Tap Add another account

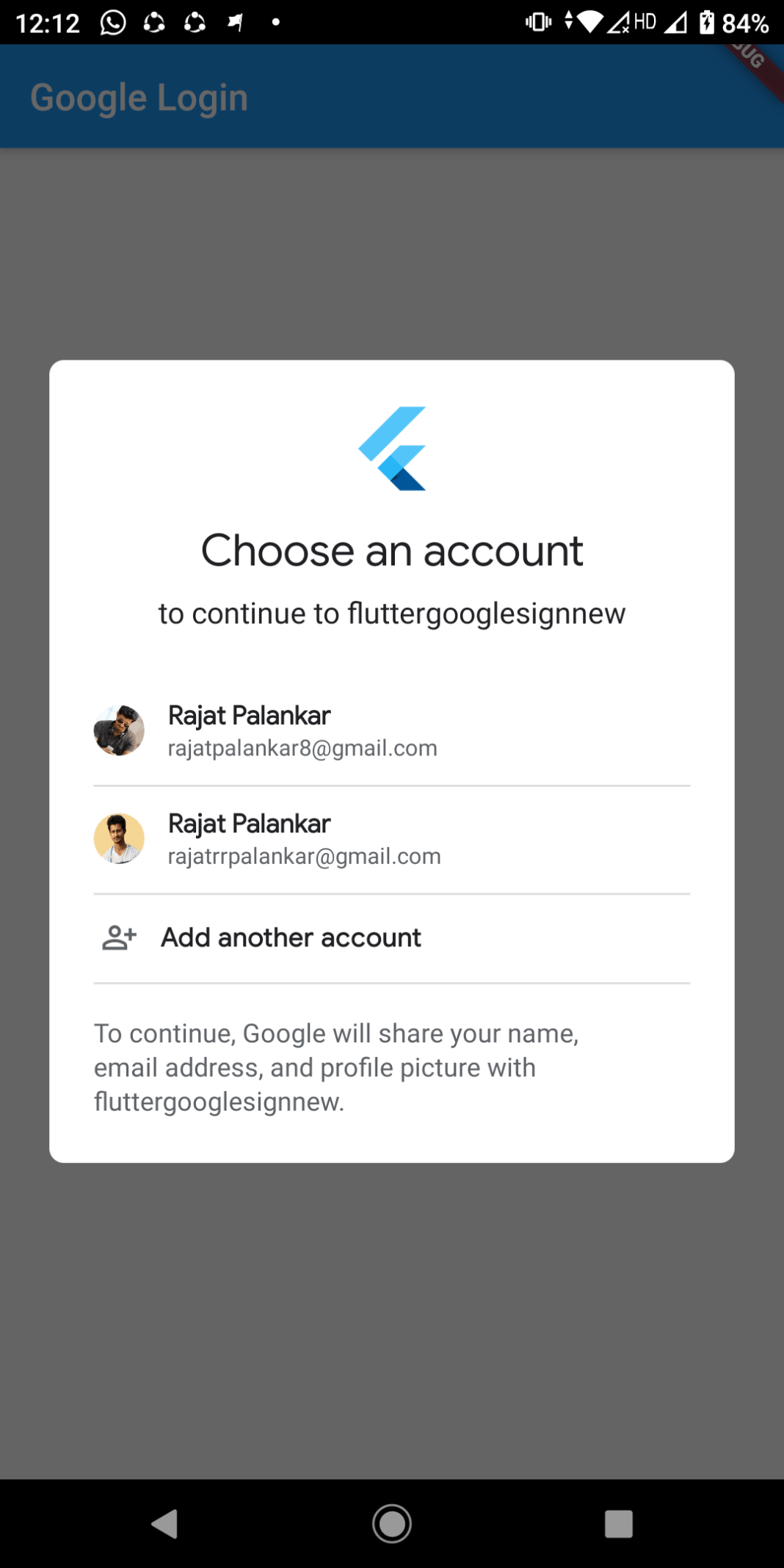pos(392,938)
